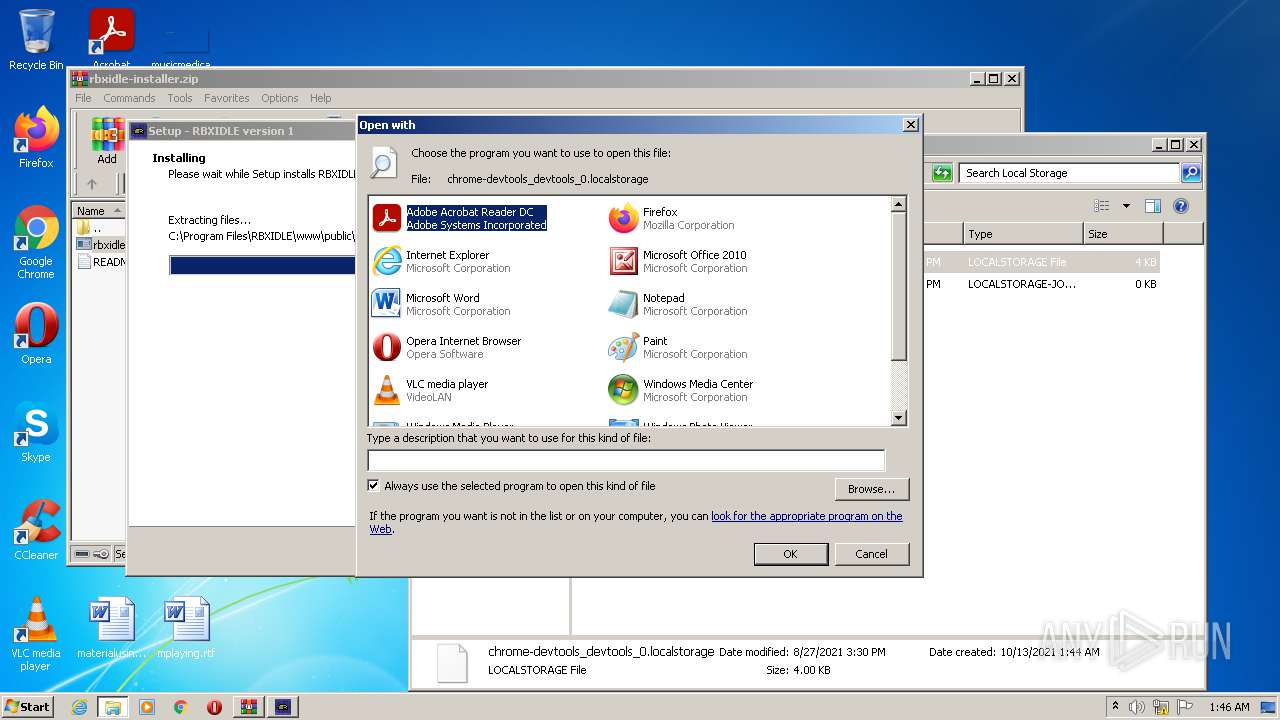The width and height of the screenshot is (1280, 720).
Task: Go up one level in WinRAR
Action: click(x=92, y=184)
